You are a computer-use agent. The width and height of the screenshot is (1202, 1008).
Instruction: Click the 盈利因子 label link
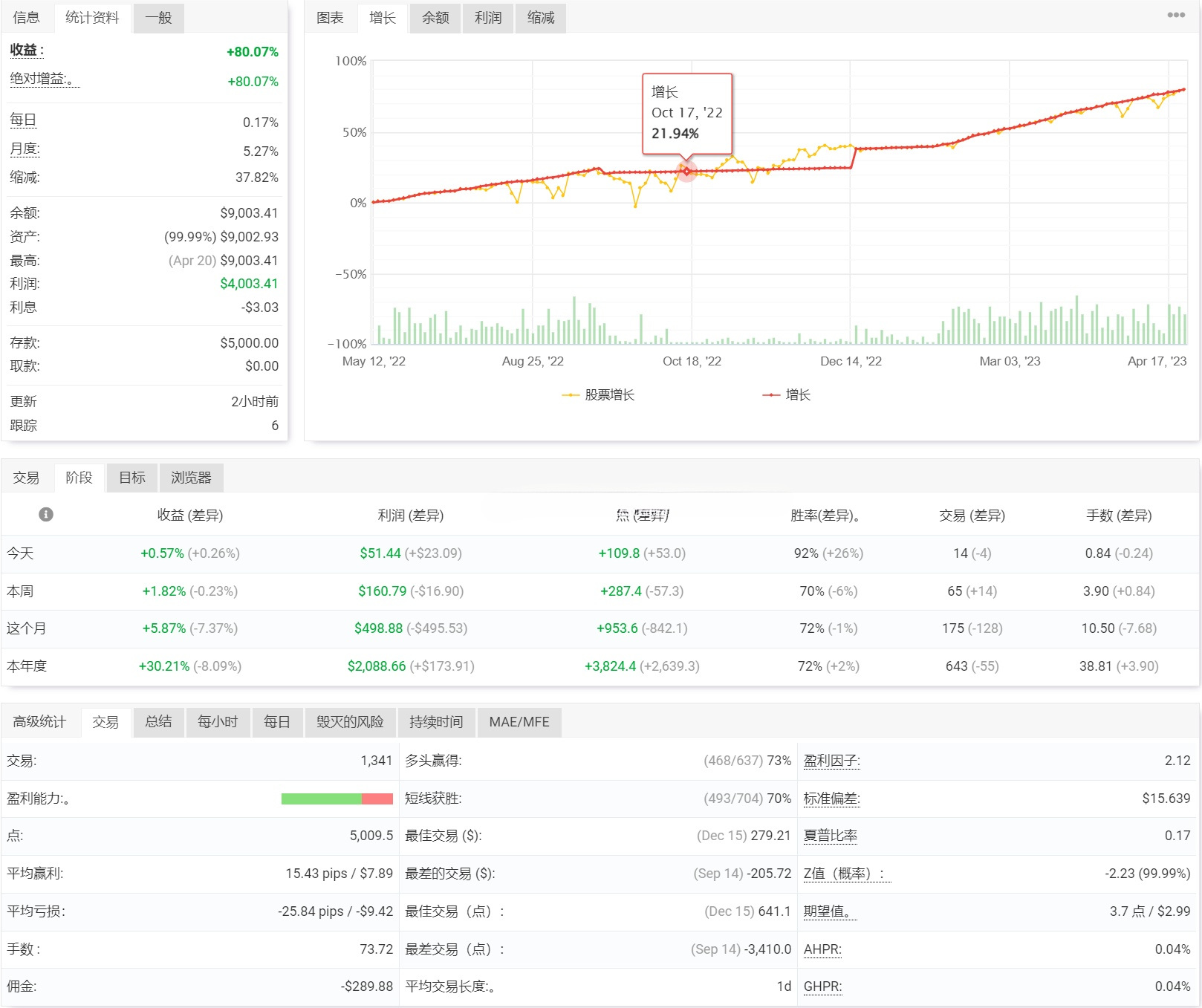point(831,761)
